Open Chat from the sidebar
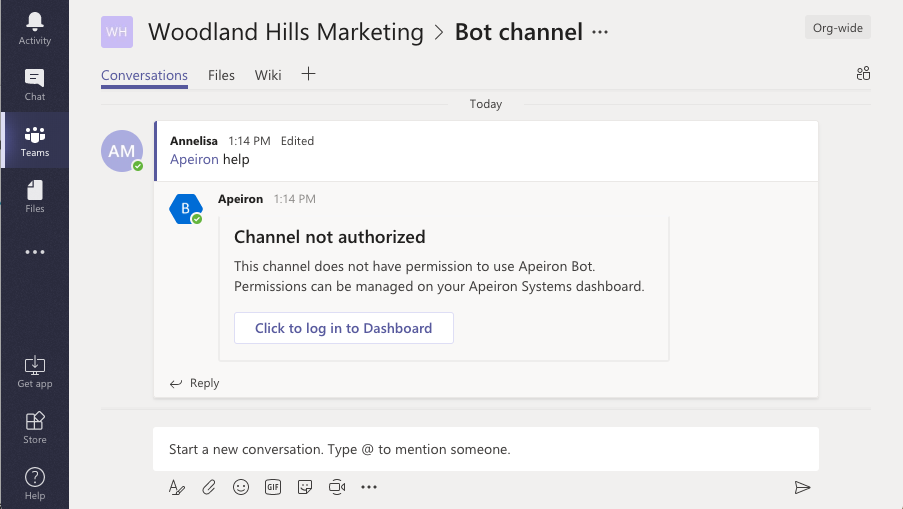Image resolution: width=903 pixels, height=509 pixels. [x=35, y=85]
